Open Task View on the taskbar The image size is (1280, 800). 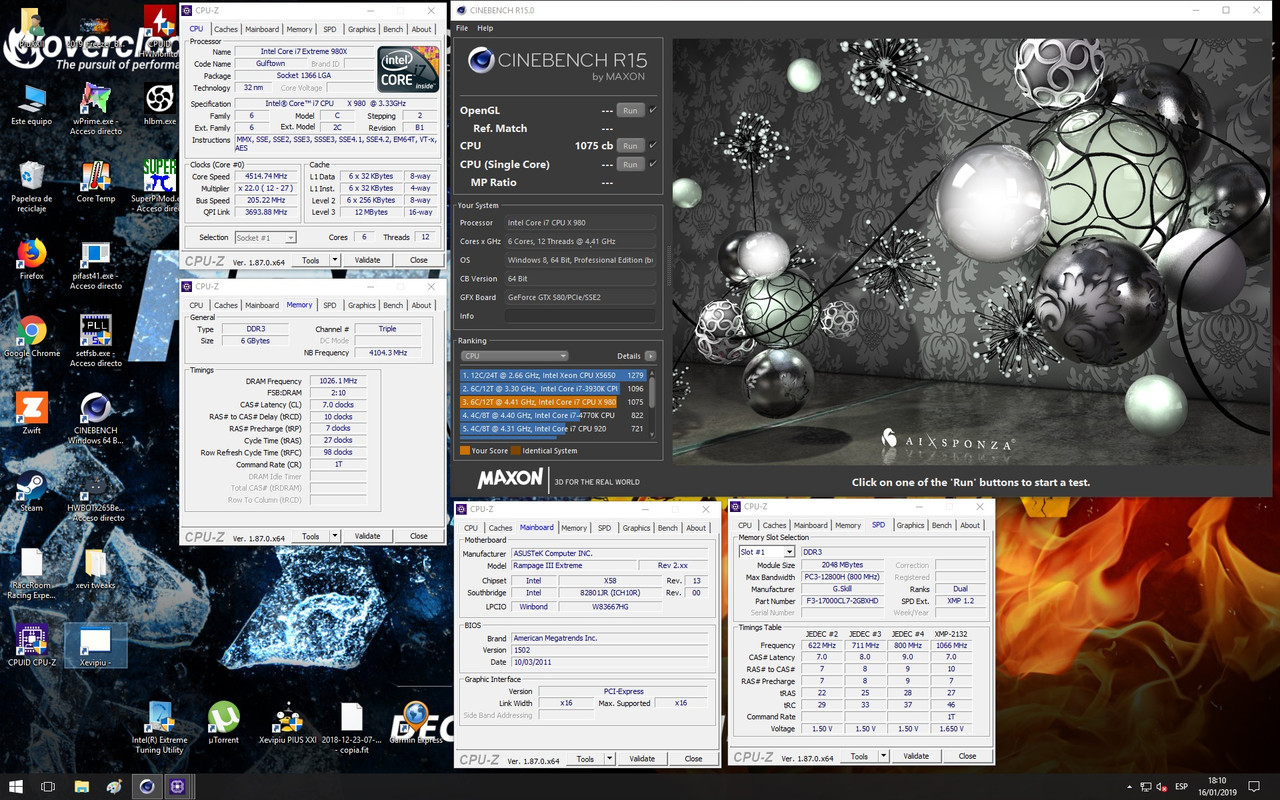click(50, 786)
